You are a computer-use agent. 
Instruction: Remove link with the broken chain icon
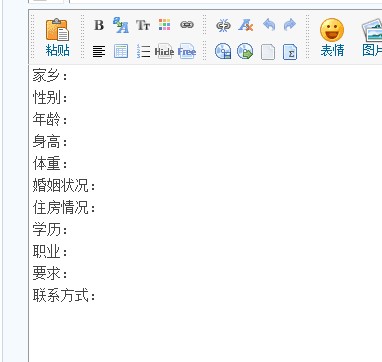223,25
